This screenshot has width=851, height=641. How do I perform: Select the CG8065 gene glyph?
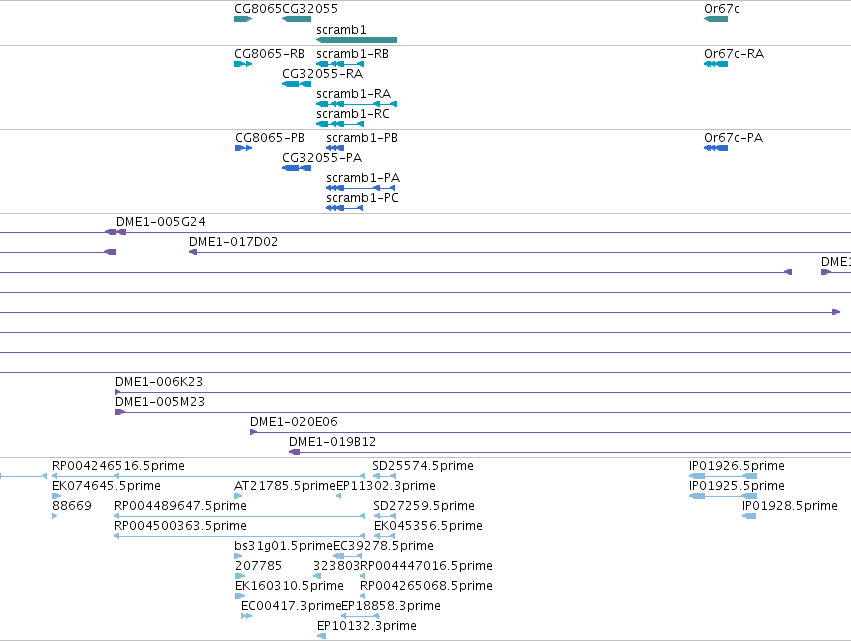(x=243, y=19)
